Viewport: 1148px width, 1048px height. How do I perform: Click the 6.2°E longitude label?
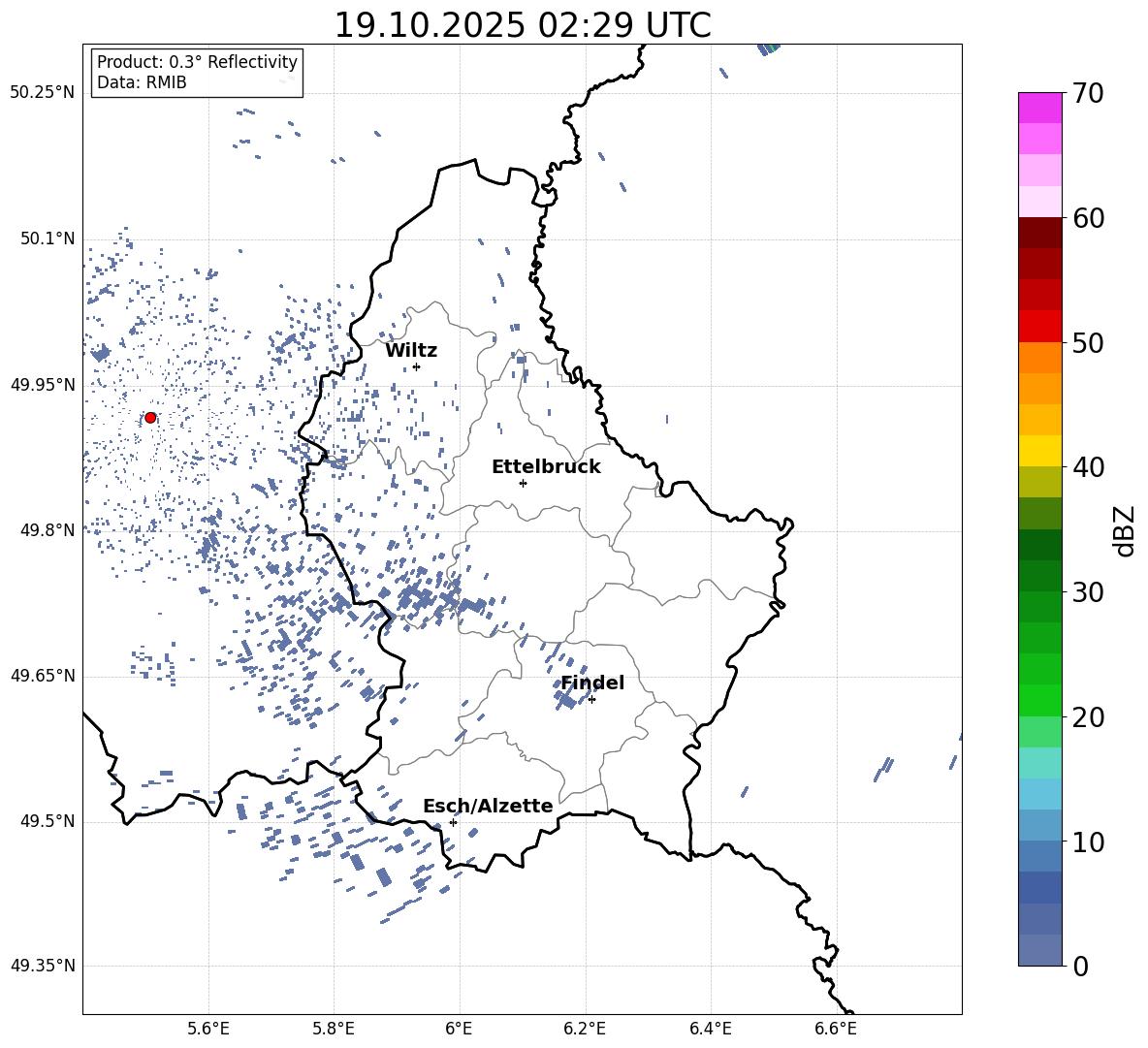(x=585, y=1029)
